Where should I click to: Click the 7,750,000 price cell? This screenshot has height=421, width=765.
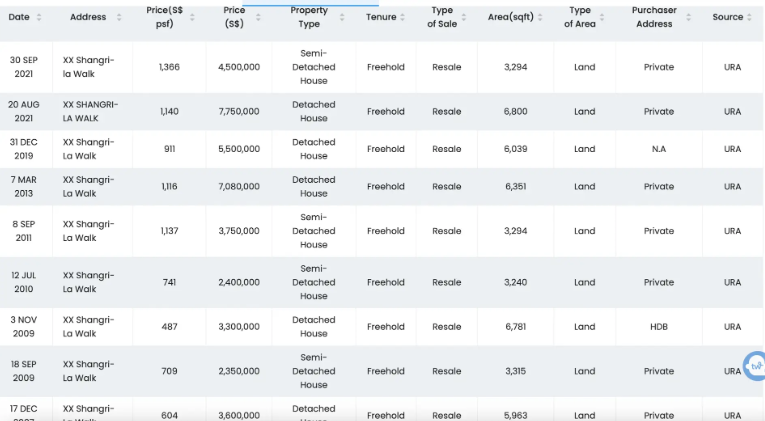click(239, 111)
